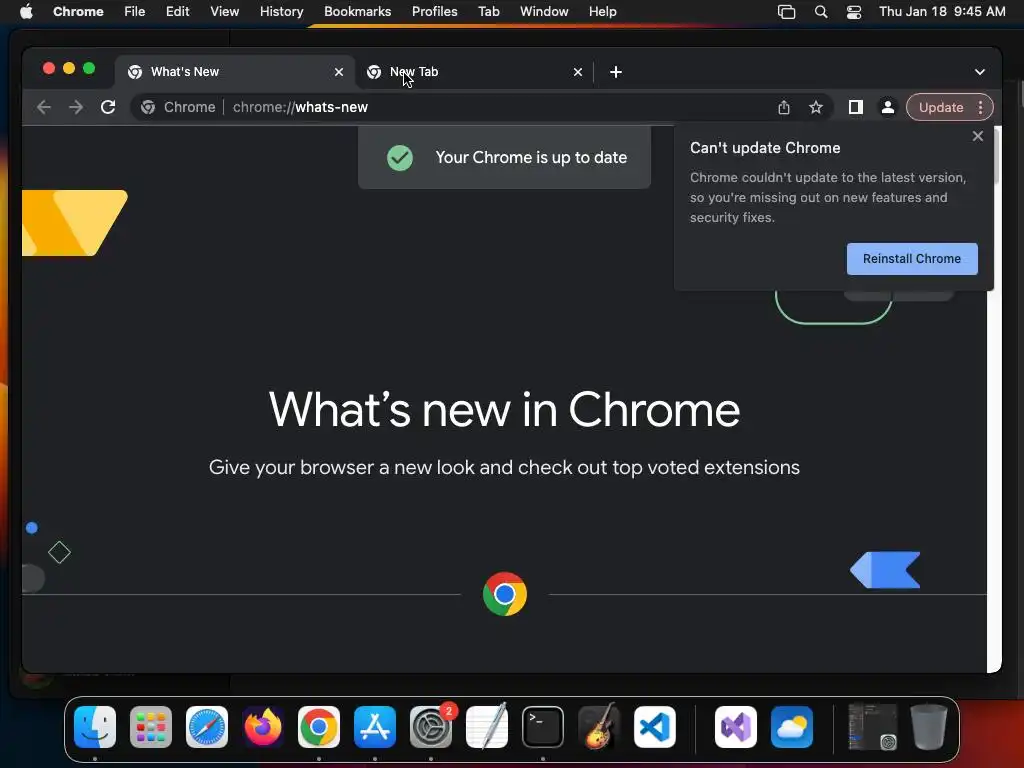Screen dimensions: 1024x768
Task: Click the Update button in toolbar
Action: [941, 107]
